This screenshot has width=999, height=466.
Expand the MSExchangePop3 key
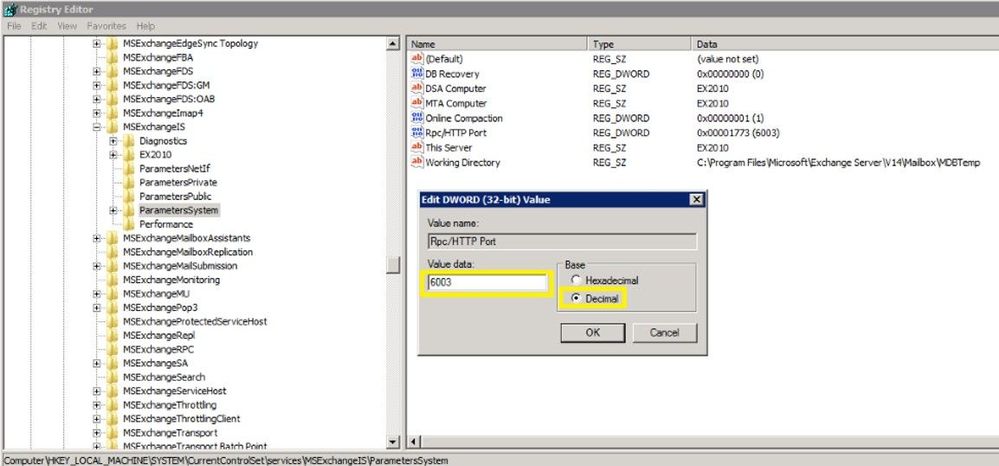(96, 308)
